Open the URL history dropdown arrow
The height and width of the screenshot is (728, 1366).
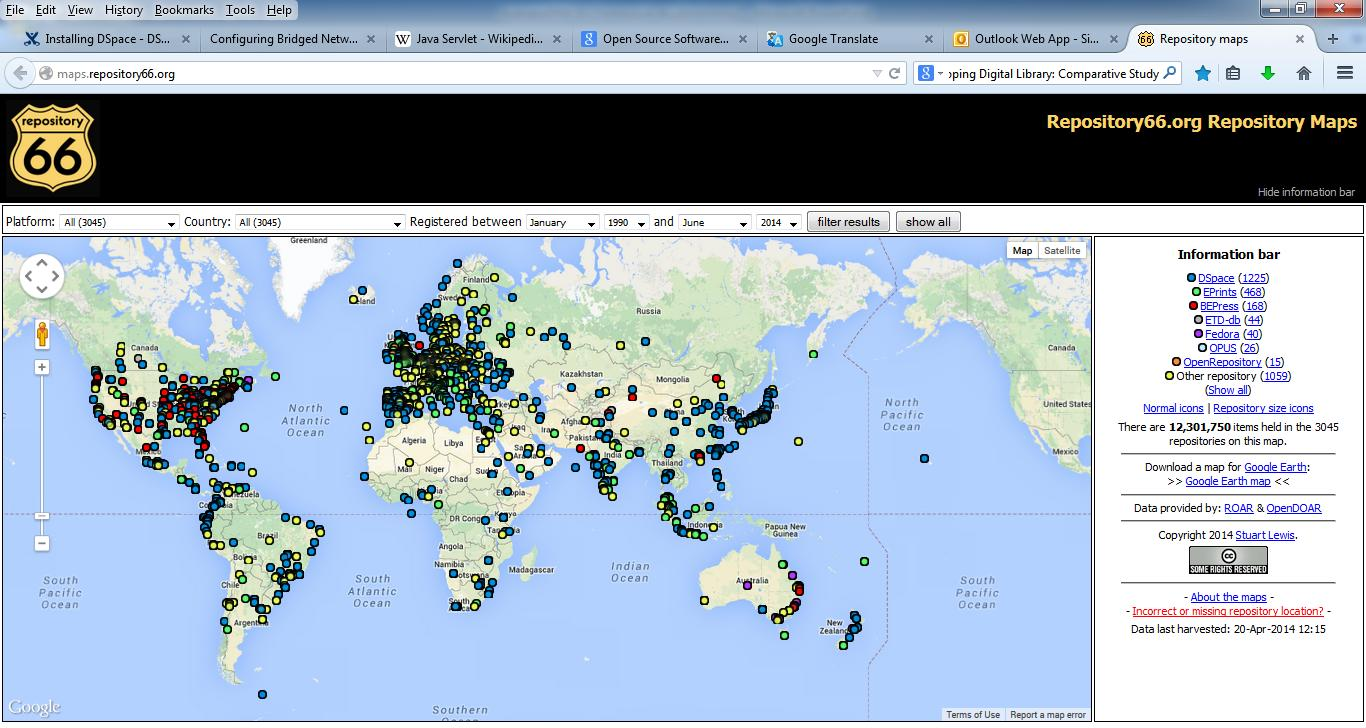click(x=877, y=73)
